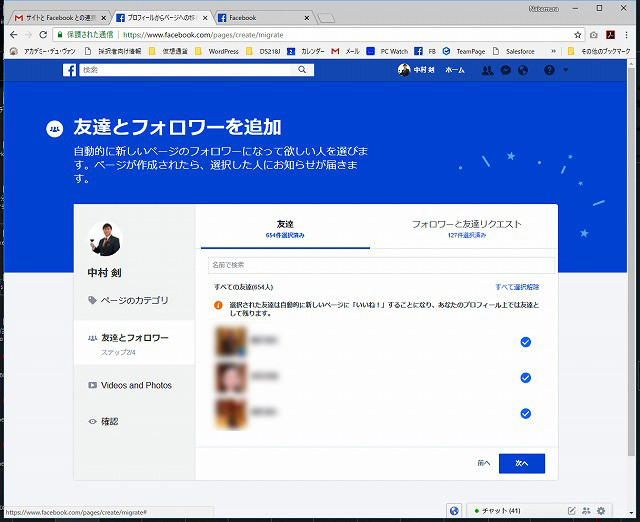640x522 pixels.
Task: Expand the bookmarks bar overflow chevron
Action: [553, 51]
